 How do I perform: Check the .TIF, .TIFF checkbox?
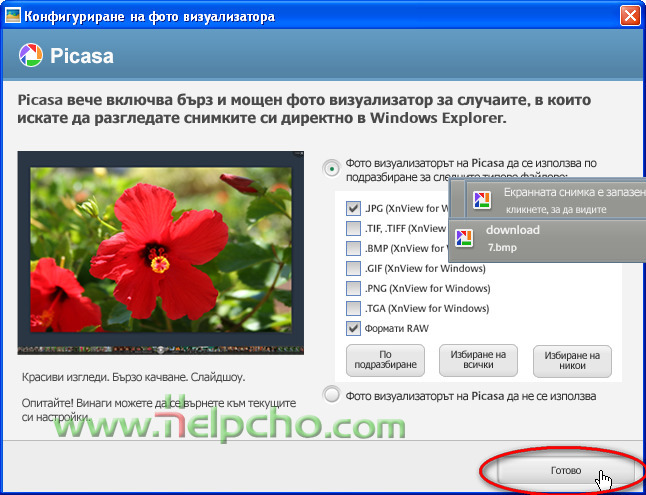pos(353,228)
